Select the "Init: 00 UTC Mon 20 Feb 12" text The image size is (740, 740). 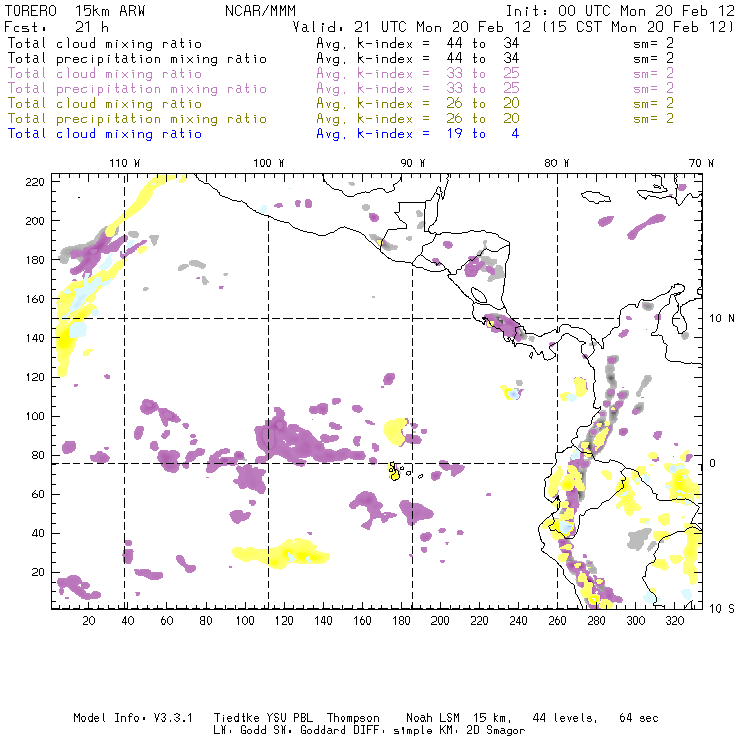[x=620, y=11]
